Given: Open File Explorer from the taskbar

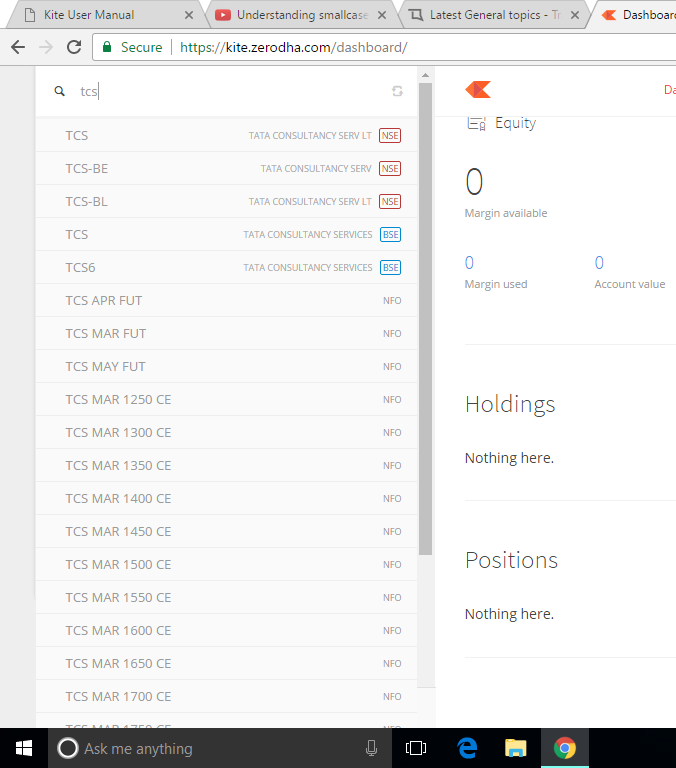Looking at the screenshot, I should coord(515,748).
